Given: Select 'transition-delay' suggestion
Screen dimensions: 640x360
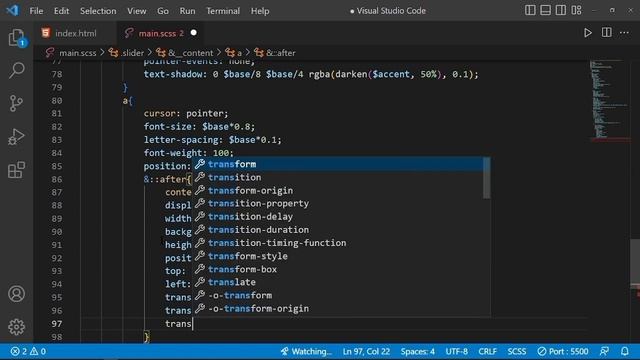Looking at the screenshot, I should pos(338,217).
